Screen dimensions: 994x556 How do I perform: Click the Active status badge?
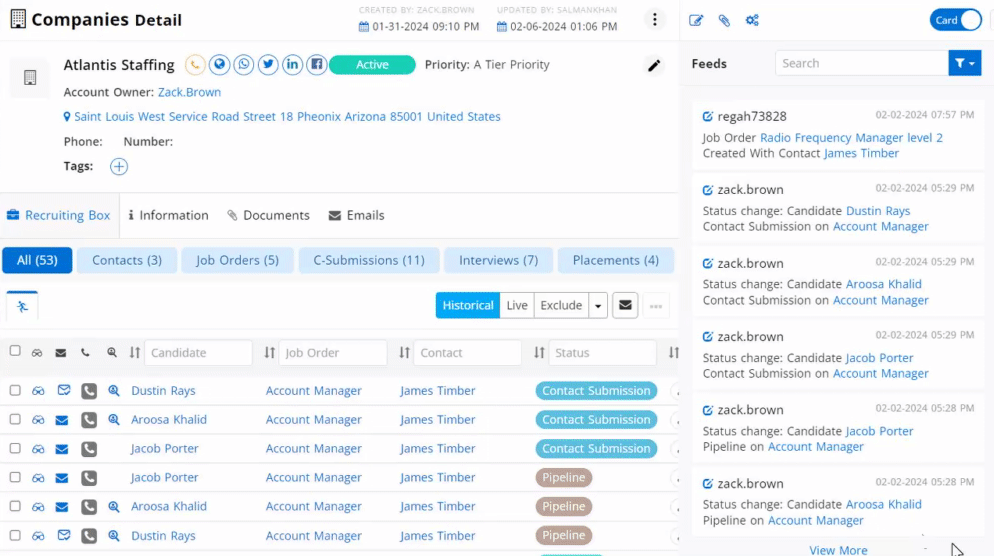pos(372,65)
